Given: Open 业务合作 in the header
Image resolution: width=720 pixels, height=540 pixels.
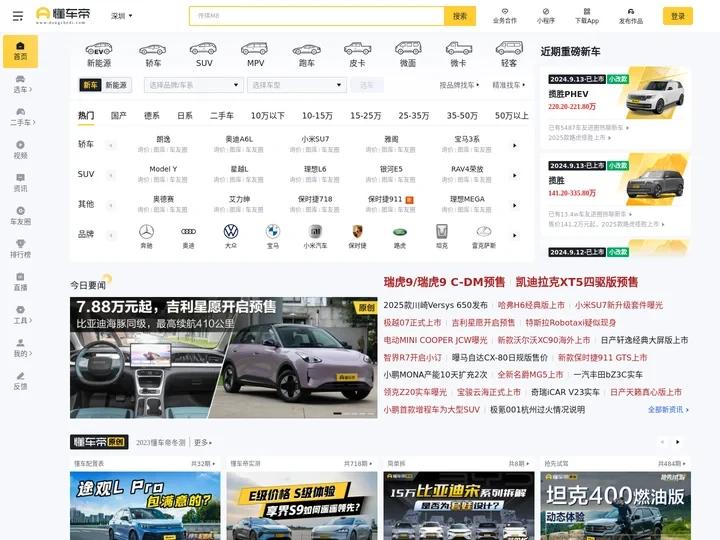Looking at the screenshot, I should click(505, 16).
